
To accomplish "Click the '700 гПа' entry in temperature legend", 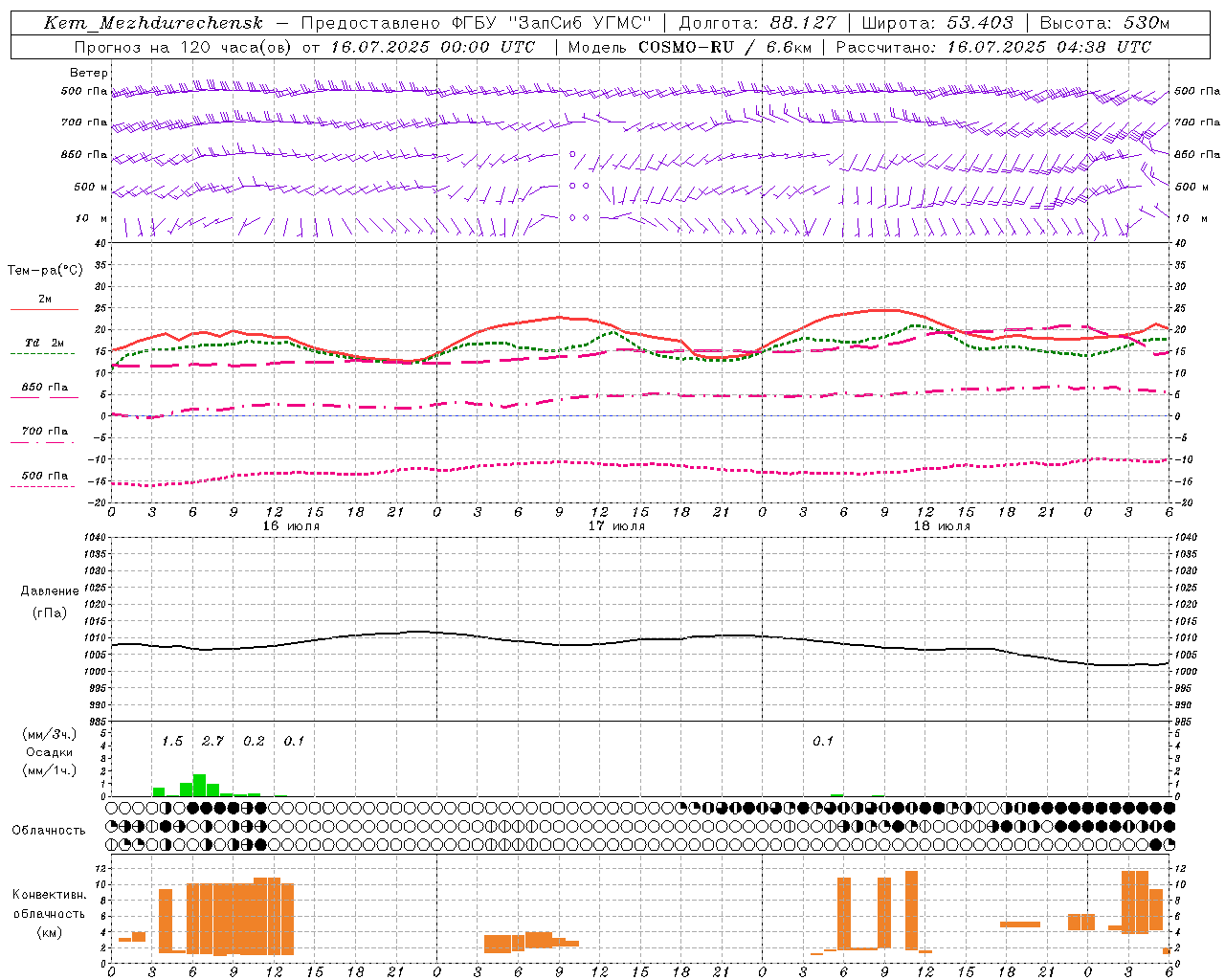I will click(45, 431).
